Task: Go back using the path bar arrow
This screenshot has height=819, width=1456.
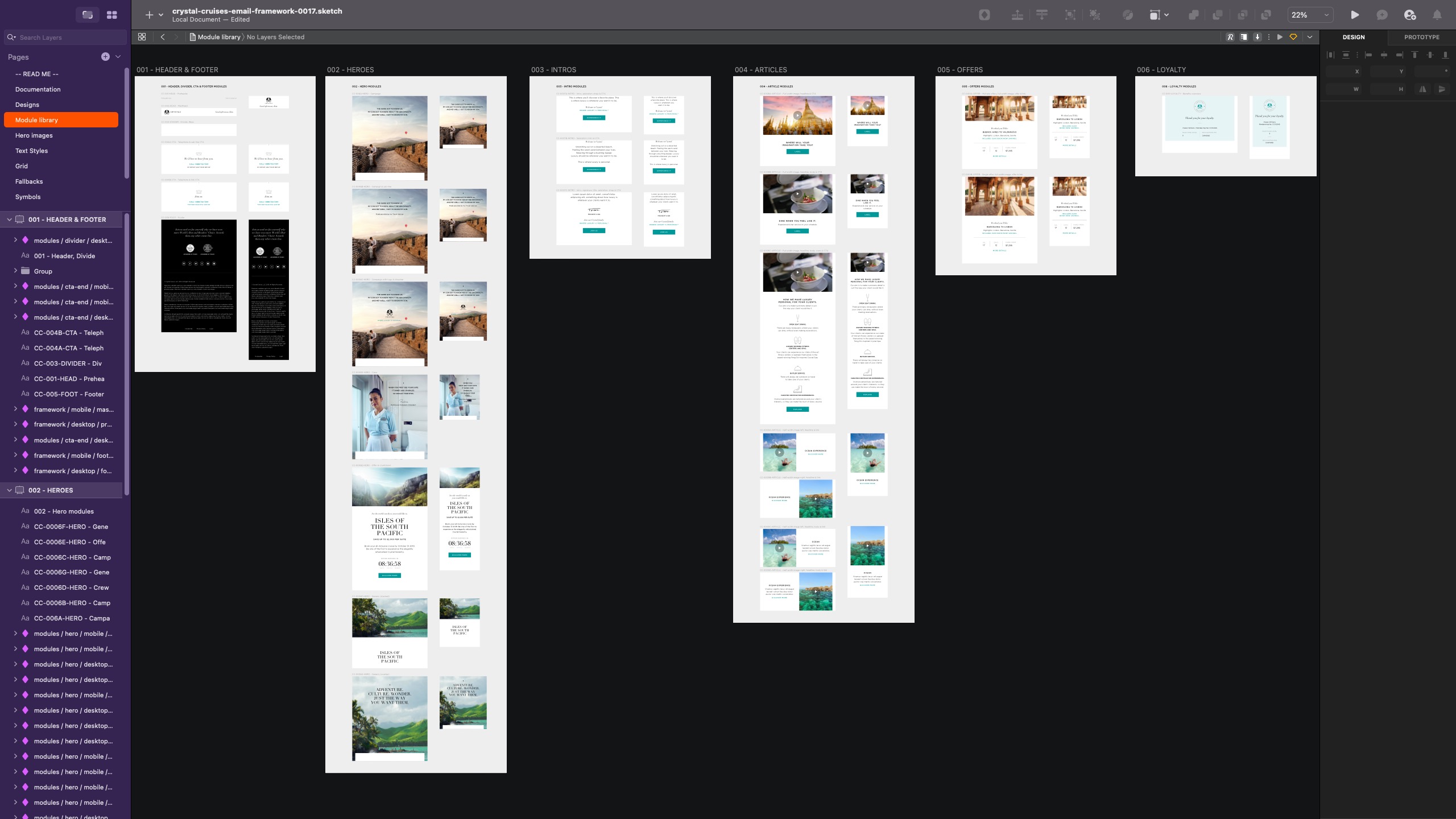Action: click(x=163, y=37)
